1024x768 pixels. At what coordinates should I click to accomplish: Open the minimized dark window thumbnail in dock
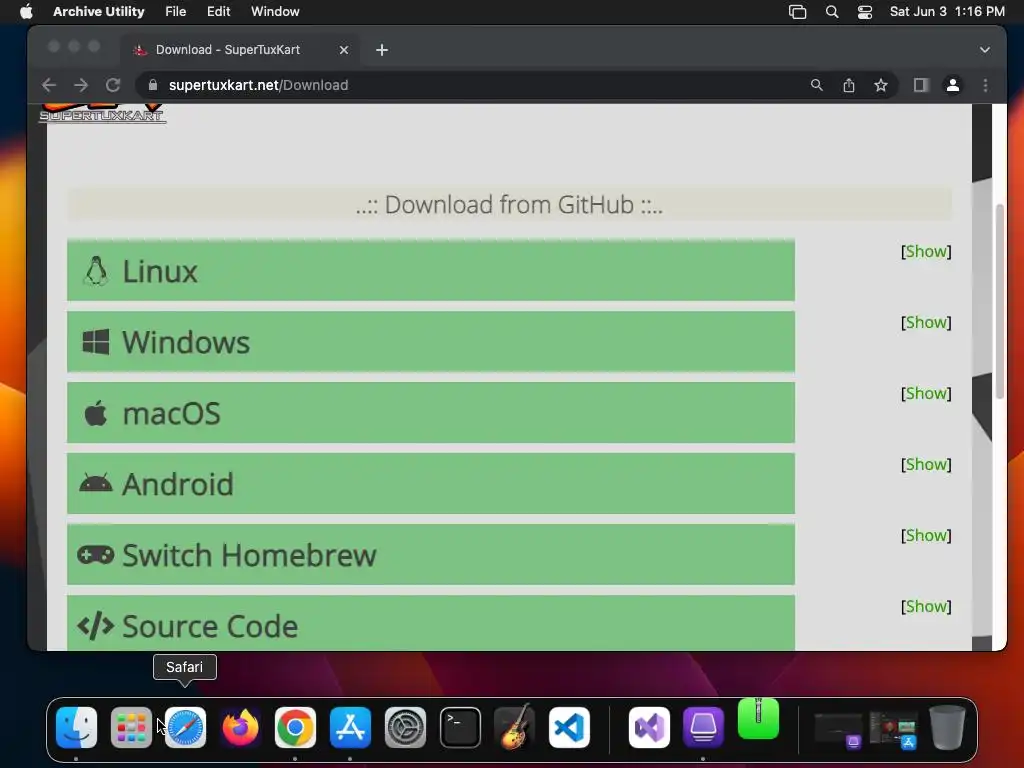838,730
